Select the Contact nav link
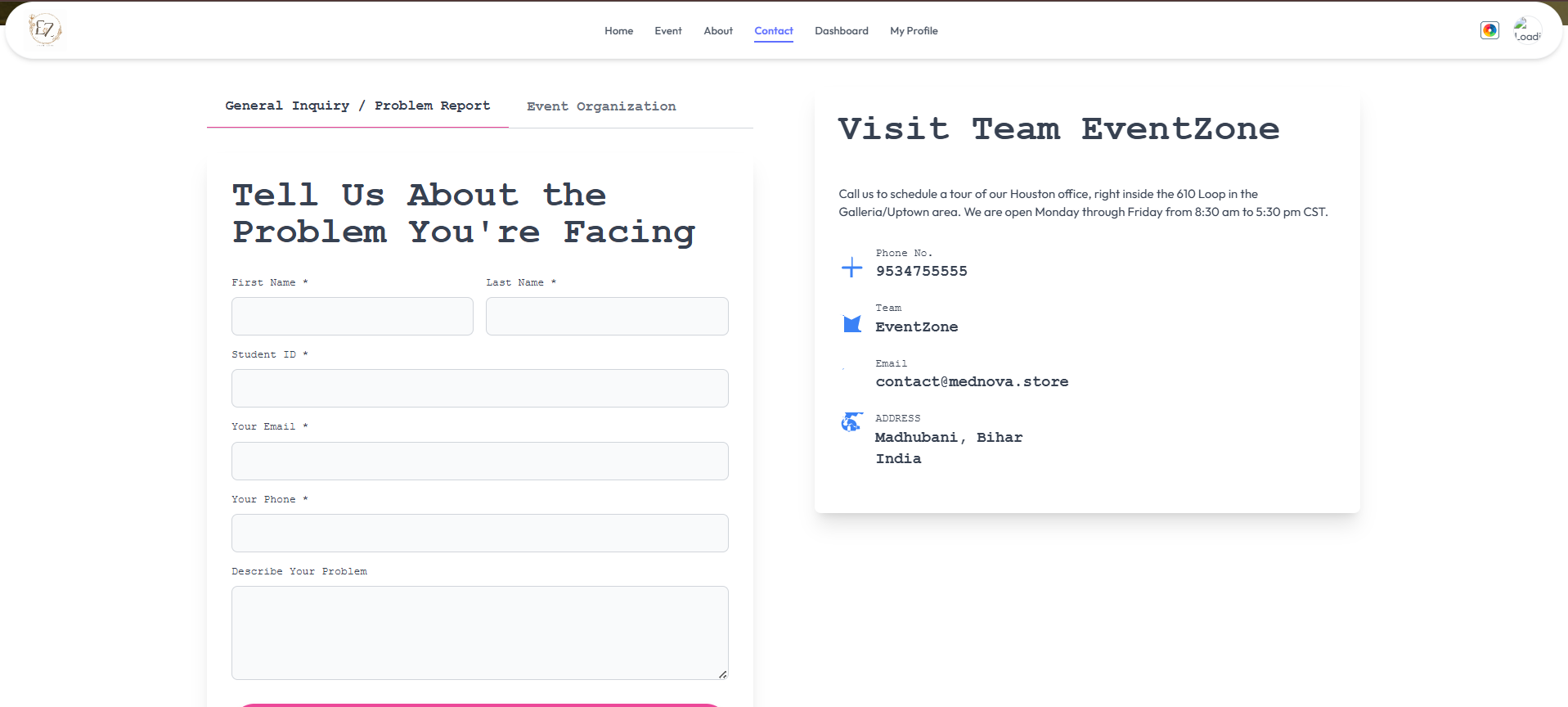 773,31
